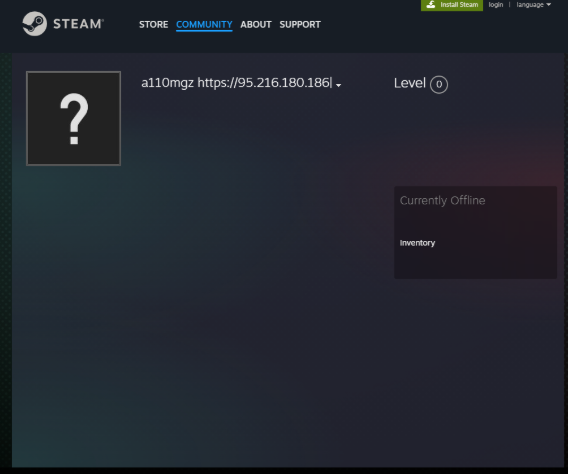
Task: Click the STEAM wordmark text
Action: pos(78,24)
